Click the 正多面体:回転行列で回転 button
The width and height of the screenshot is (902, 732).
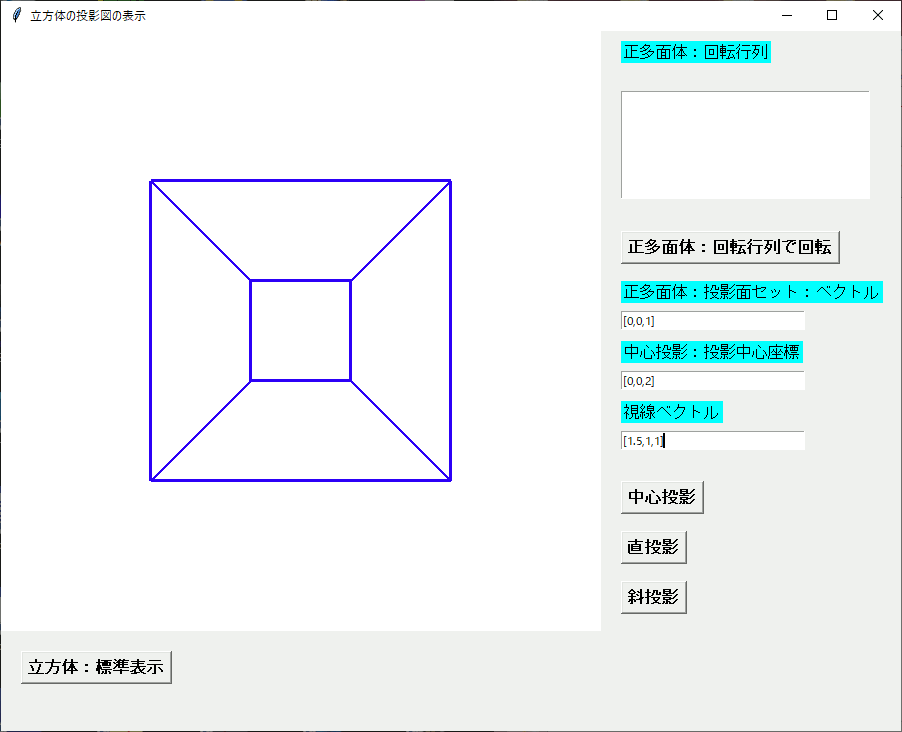point(730,247)
